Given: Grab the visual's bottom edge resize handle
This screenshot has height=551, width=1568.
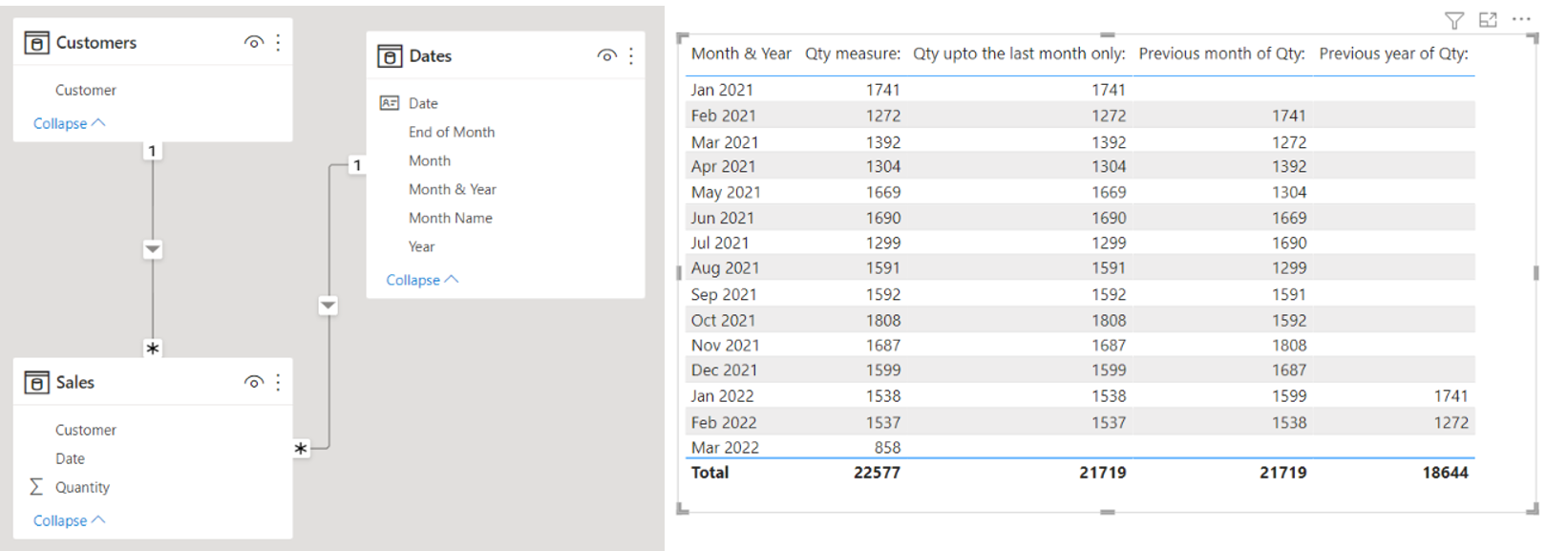Looking at the screenshot, I should 1108,512.
